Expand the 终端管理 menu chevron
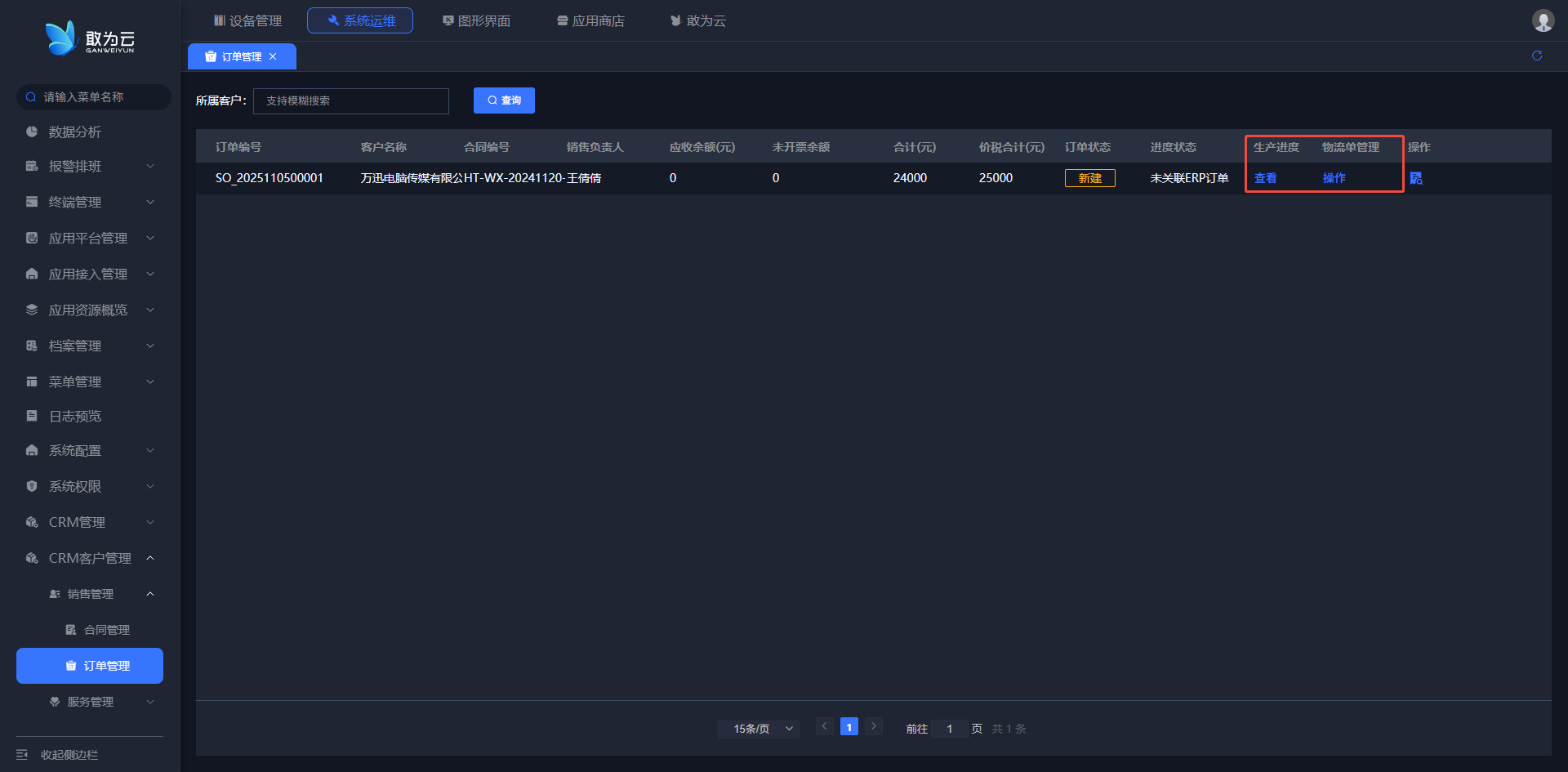 [x=150, y=202]
